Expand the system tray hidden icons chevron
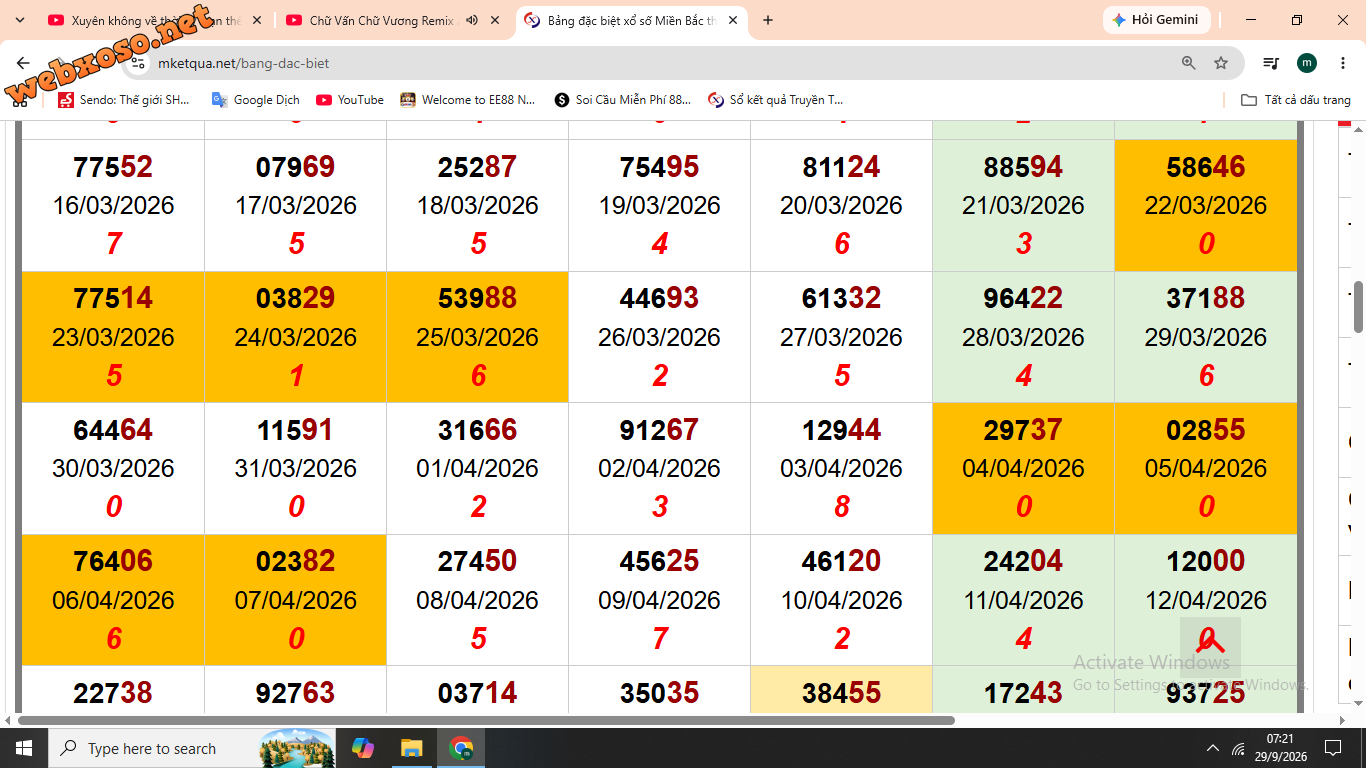The width and height of the screenshot is (1366, 768). pyautogui.click(x=1213, y=748)
